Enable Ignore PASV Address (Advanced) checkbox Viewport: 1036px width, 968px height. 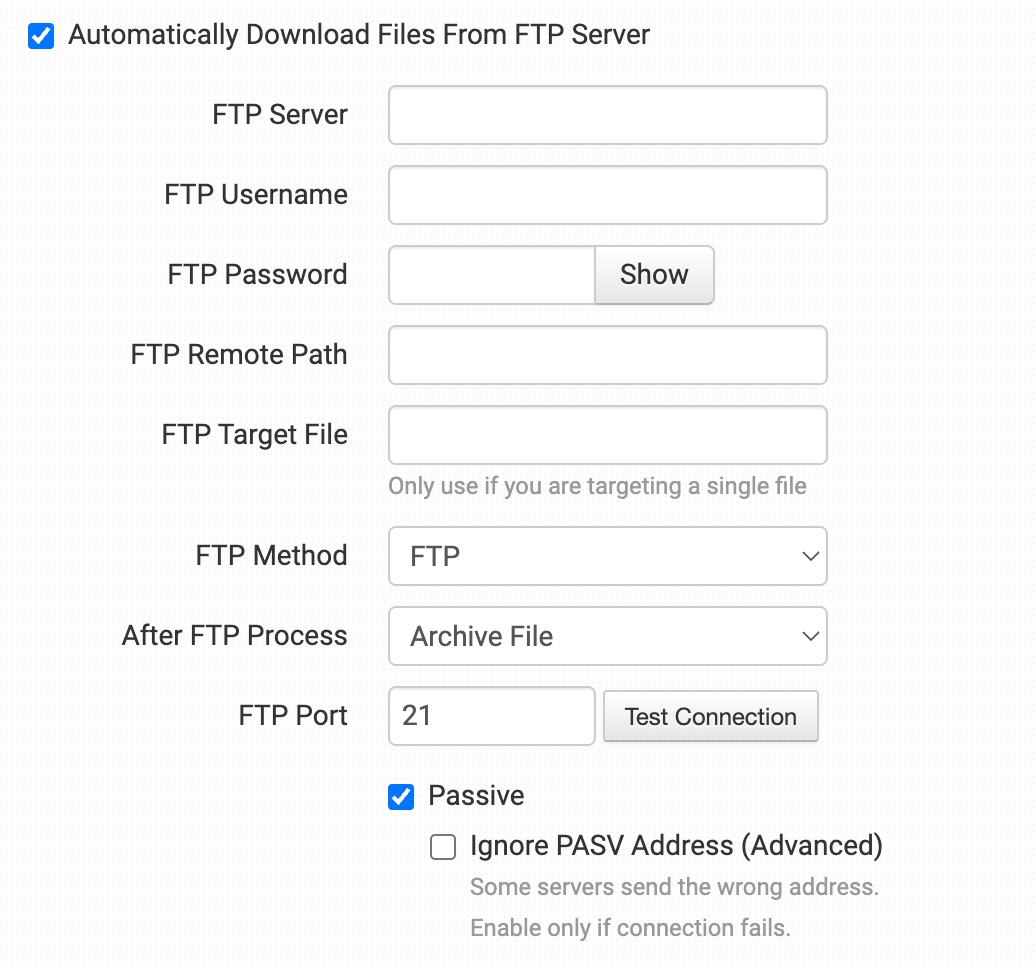(443, 846)
